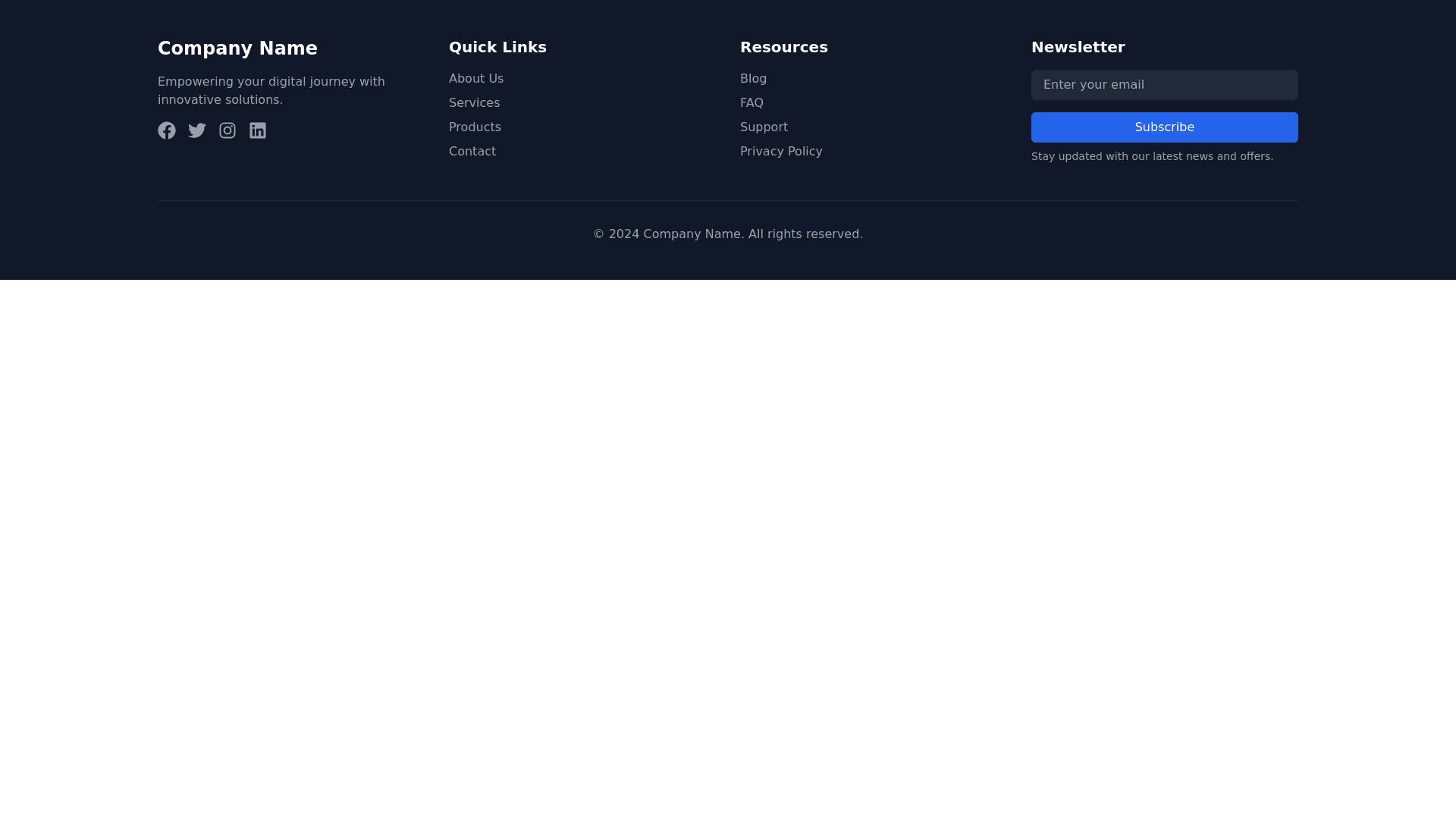Open the Facebook social icon

pyautogui.click(x=167, y=130)
